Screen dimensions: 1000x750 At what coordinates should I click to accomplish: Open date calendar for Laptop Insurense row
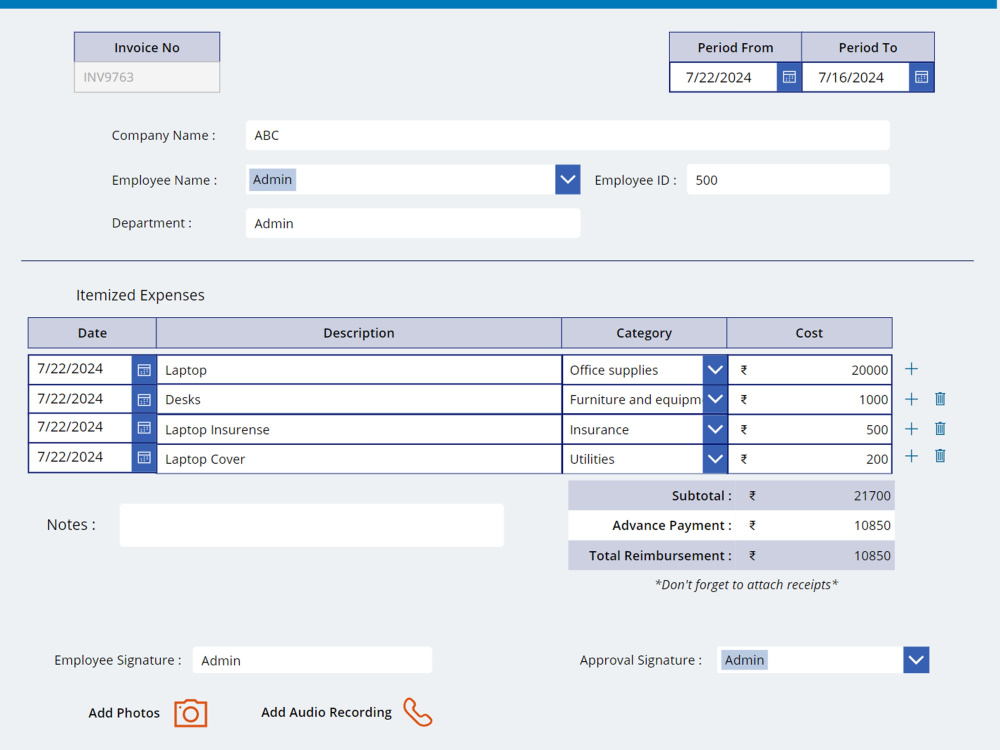tap(144, 428)
